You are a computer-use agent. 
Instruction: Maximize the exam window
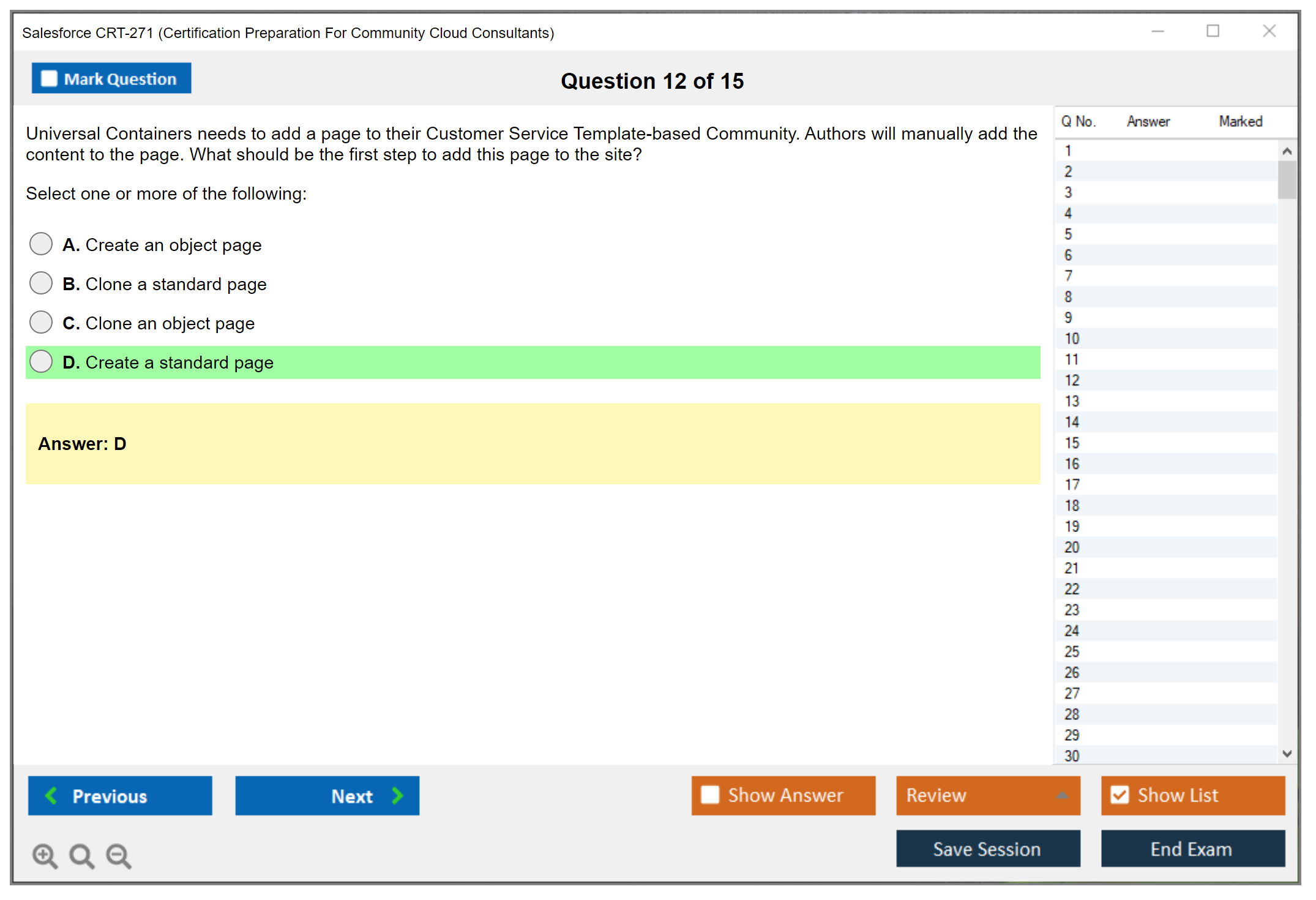pos(1213,31)
